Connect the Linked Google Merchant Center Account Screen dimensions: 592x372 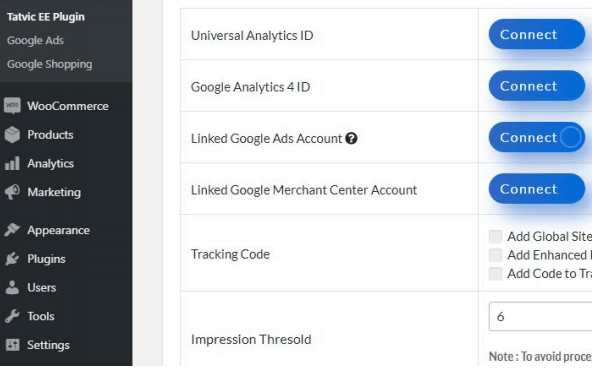537,189
